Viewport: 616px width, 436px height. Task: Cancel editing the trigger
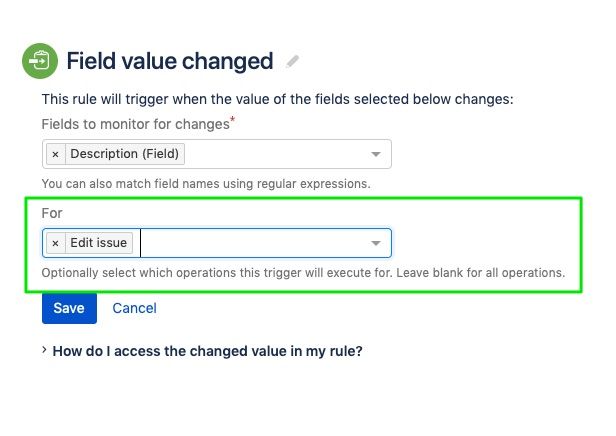tap(134, 308)
